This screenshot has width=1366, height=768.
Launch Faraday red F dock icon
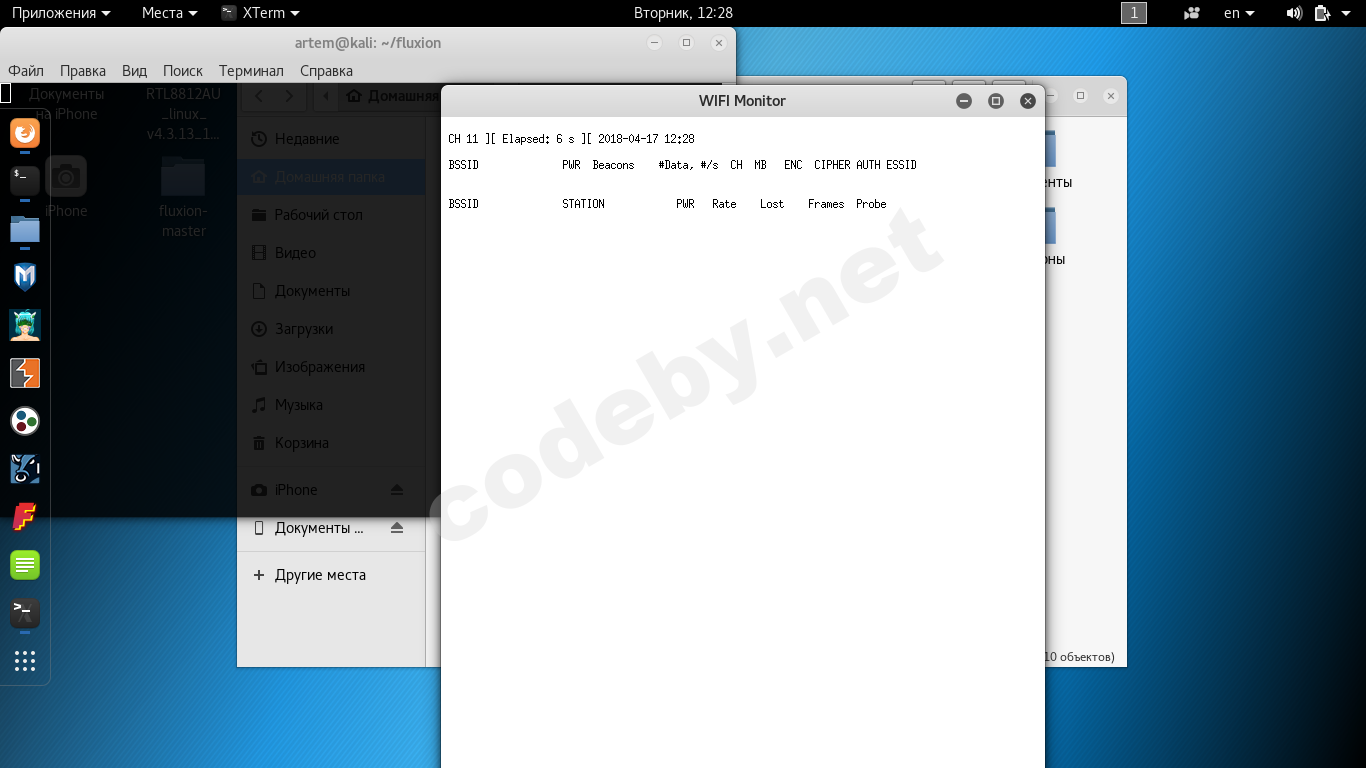[25, 517]
